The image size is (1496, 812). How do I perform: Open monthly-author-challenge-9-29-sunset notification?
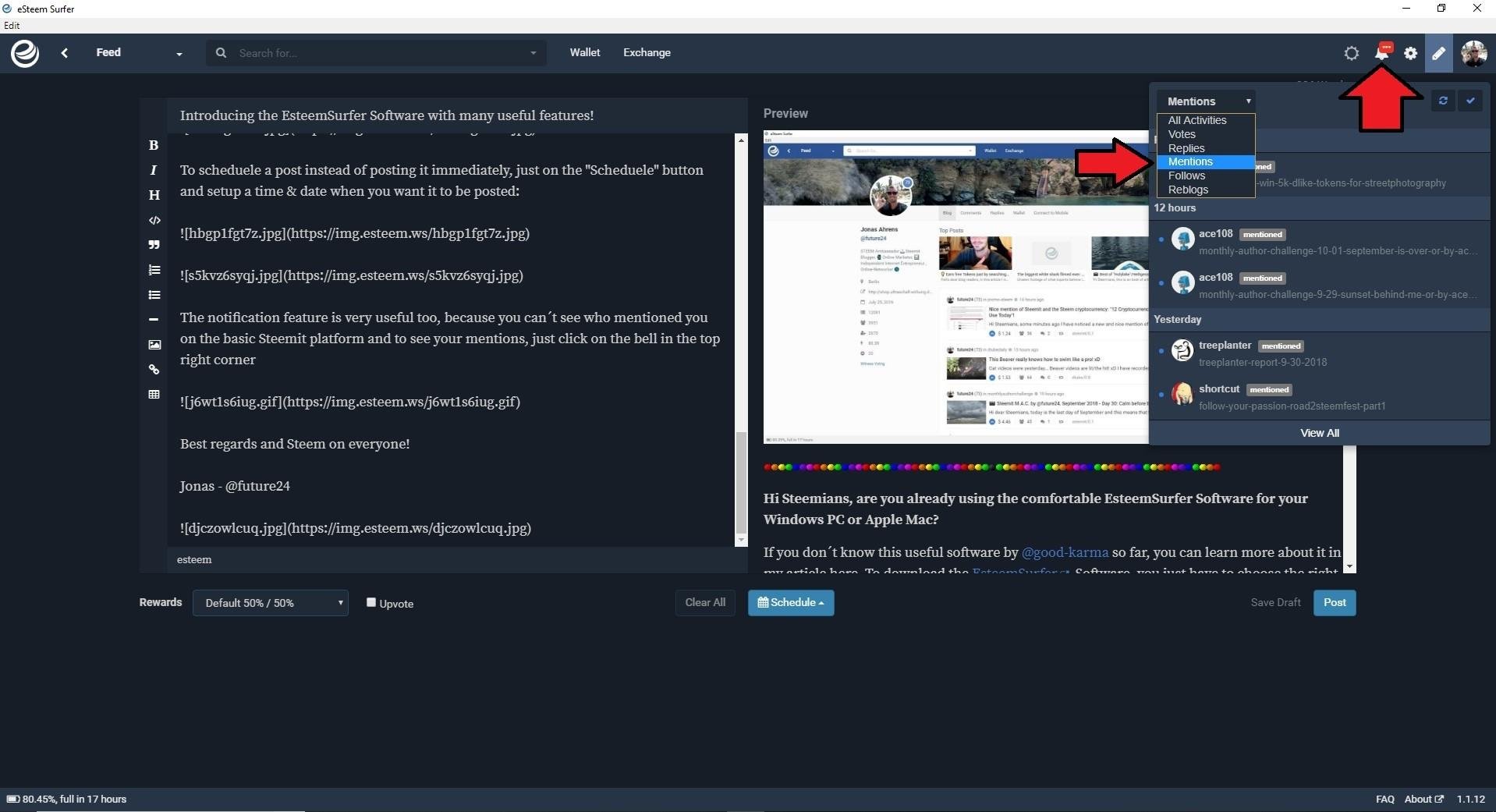[x=1337, y=294]
